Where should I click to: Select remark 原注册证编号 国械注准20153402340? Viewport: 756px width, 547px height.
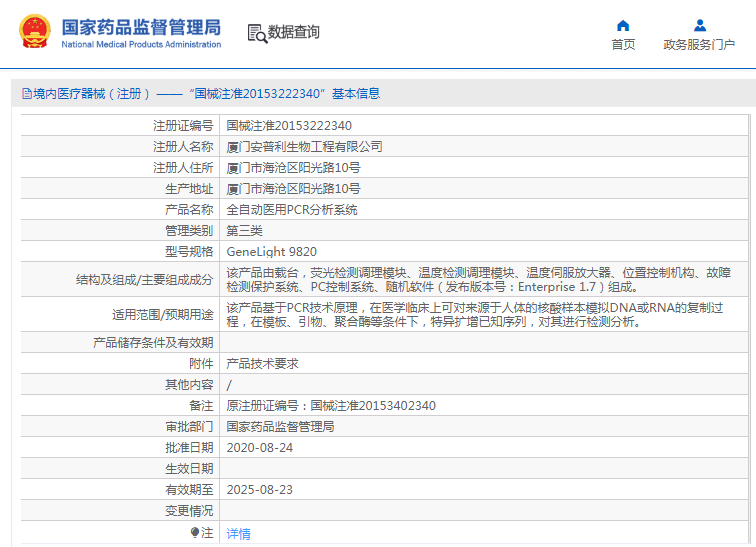click(x=331, y=405)
